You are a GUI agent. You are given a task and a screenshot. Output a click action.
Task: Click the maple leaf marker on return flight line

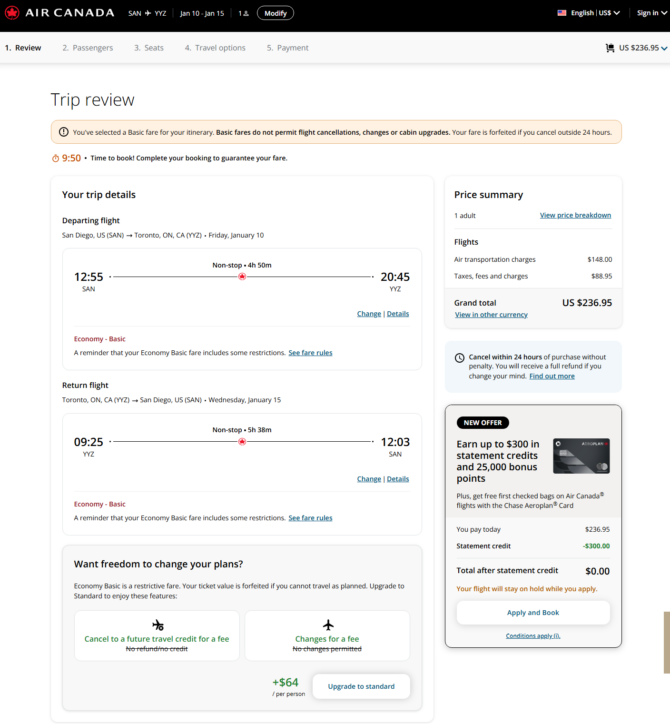tap(242, 442)
